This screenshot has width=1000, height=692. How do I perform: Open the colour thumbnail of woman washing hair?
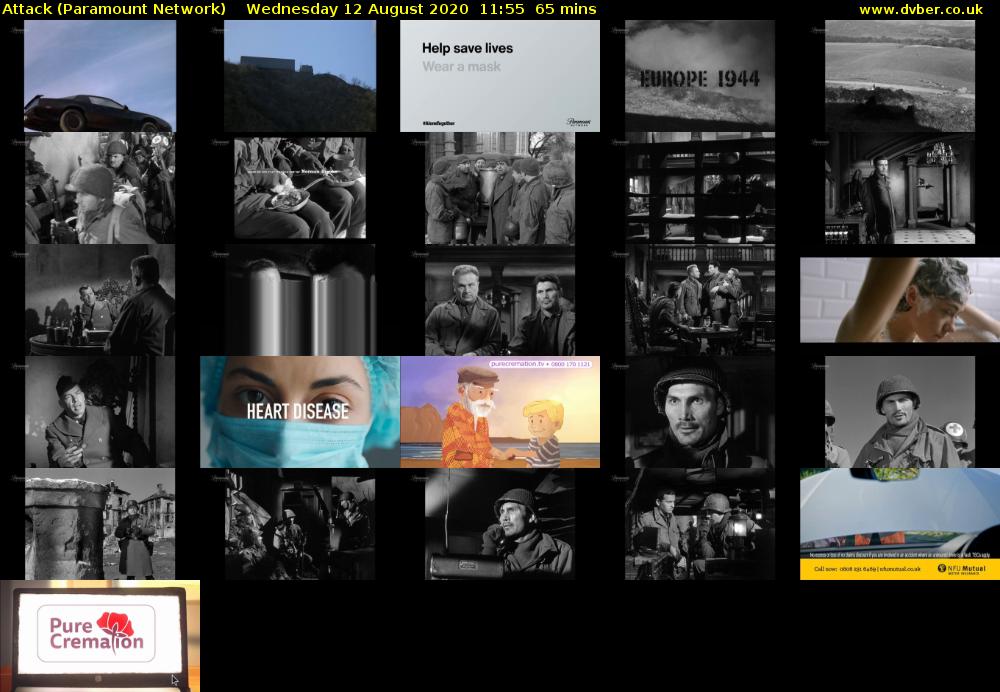point(900,300)
